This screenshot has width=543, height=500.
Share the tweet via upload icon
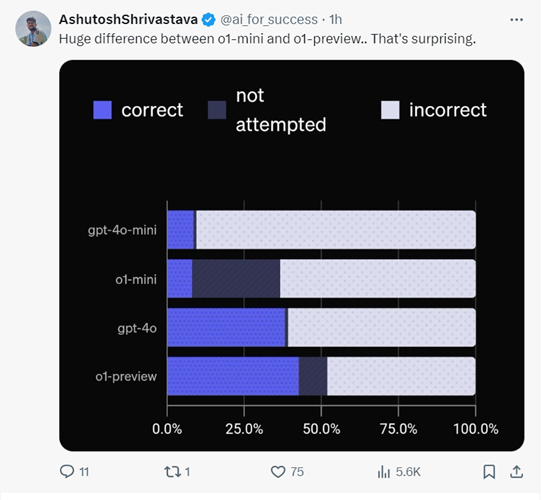click(516, 472)
